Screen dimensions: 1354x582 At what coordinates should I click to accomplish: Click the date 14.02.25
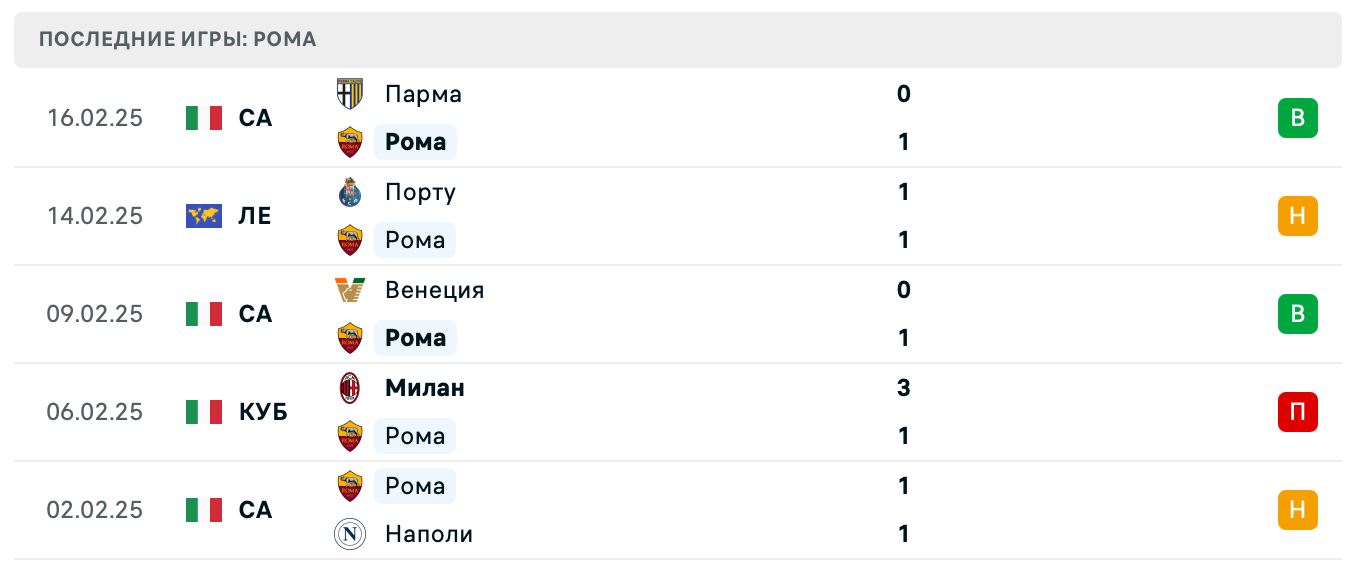pos(94,215)
